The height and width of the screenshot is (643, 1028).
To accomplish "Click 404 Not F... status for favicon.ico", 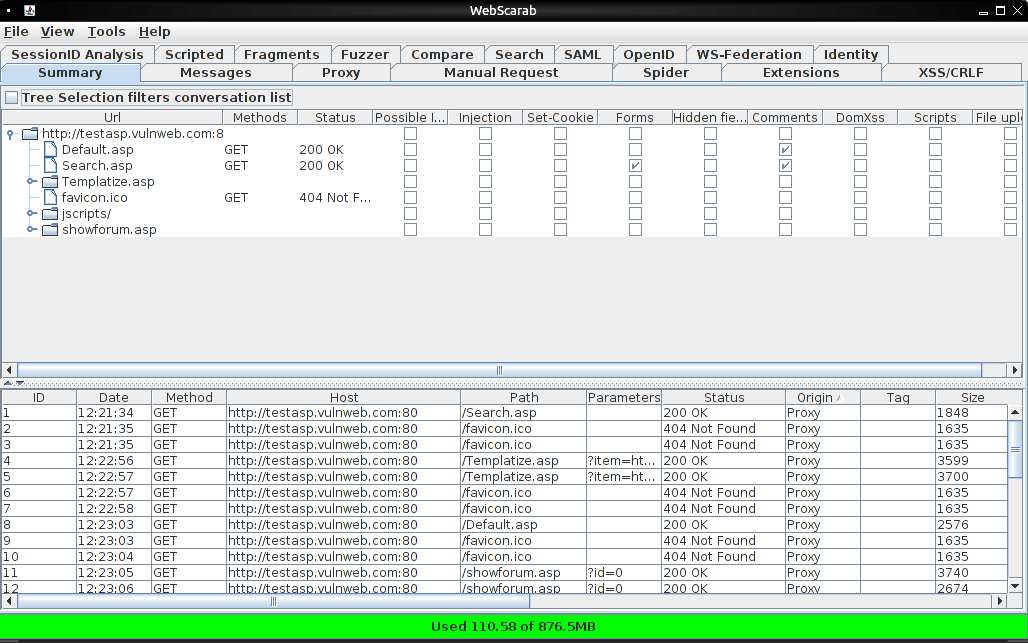I will coord(335,197).
